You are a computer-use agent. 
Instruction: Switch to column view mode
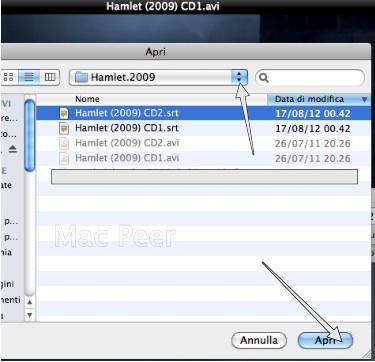[x=50, y=77]
